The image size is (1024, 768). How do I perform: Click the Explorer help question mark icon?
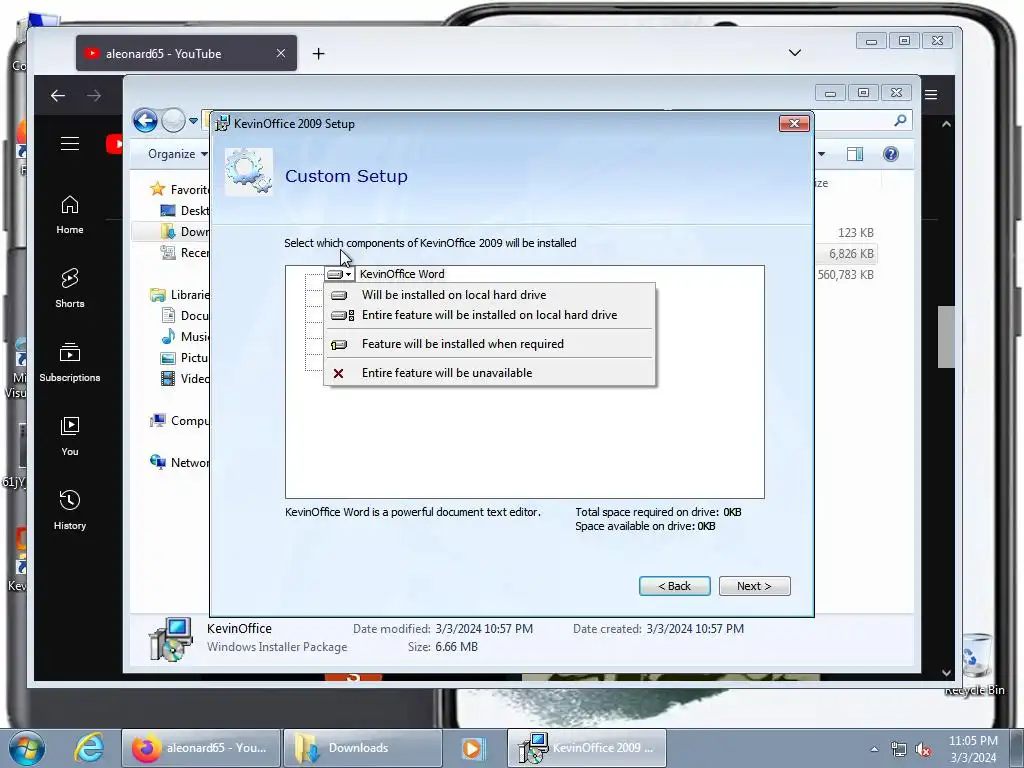point(891,154)
